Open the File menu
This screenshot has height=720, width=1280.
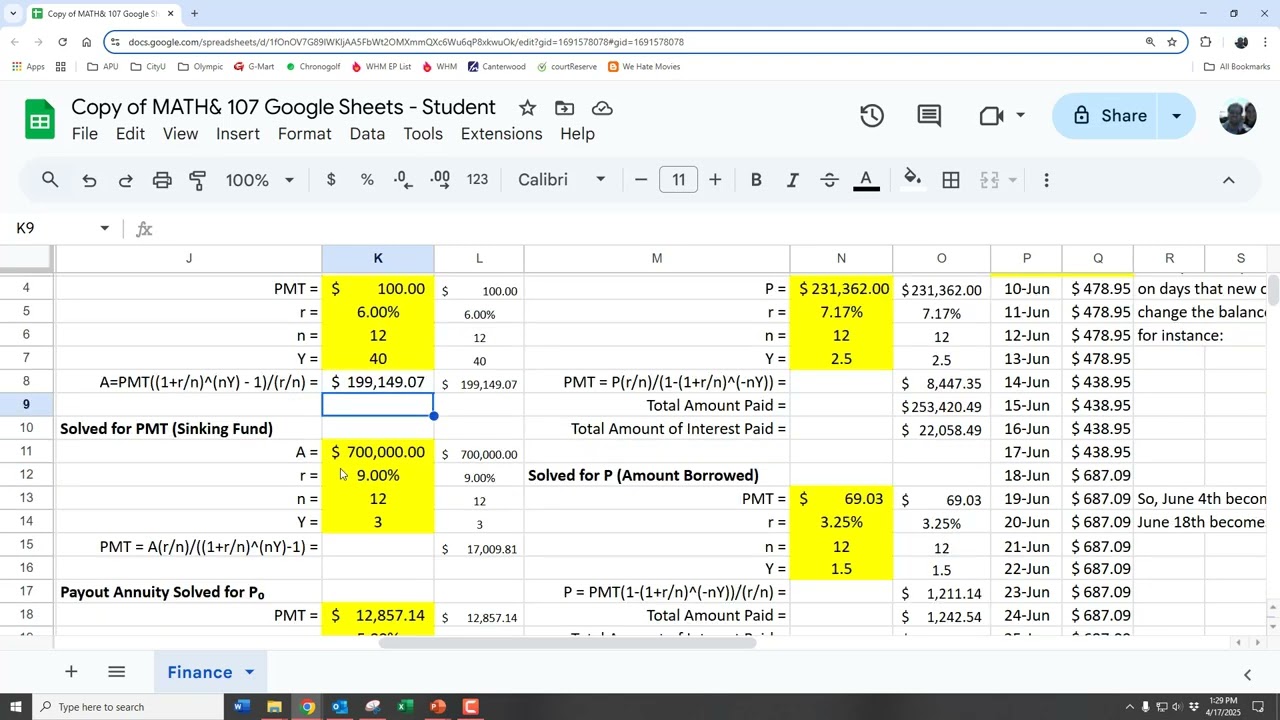coord(85,134)
